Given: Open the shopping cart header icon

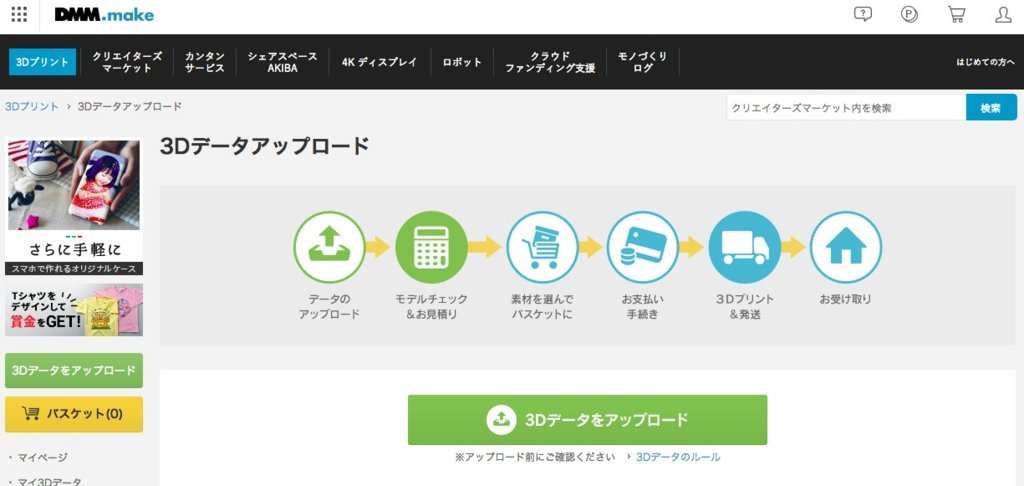Looking at the screenshot, I should tap(957, 14).
